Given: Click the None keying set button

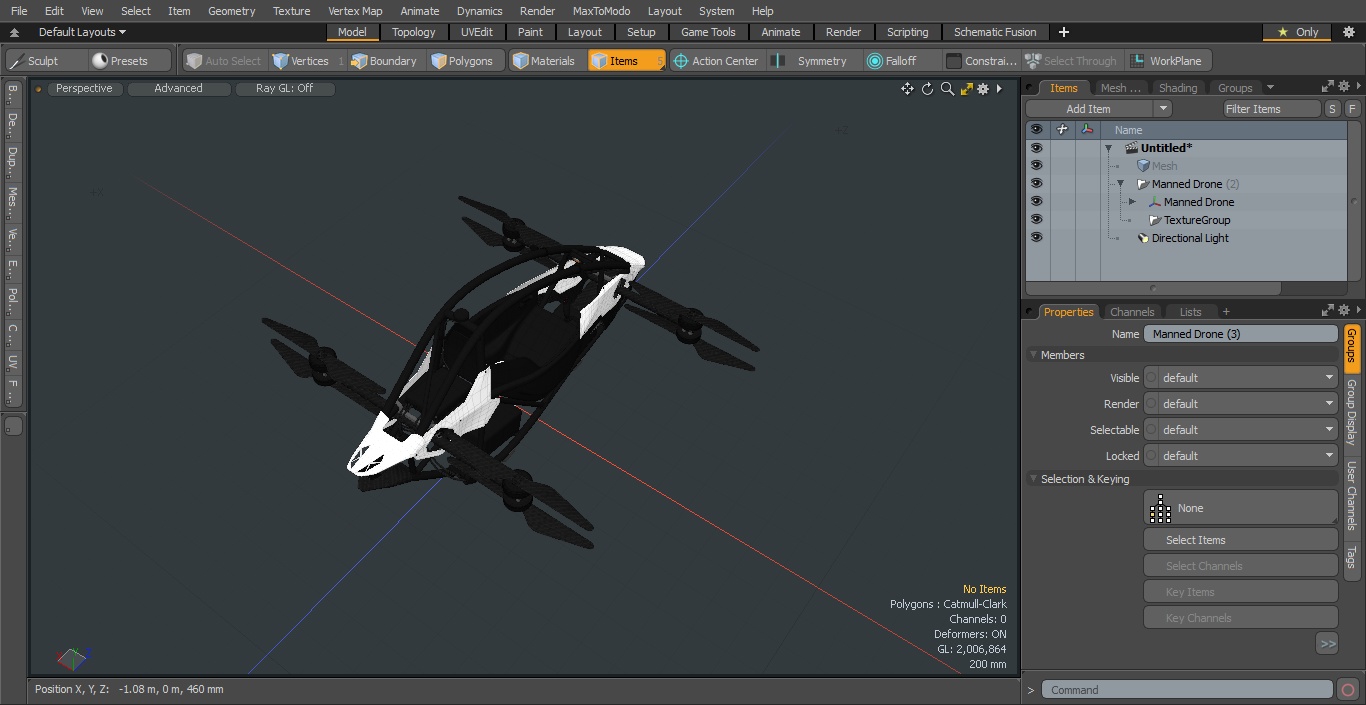Looking at the screenshot, I should 1240,508.
